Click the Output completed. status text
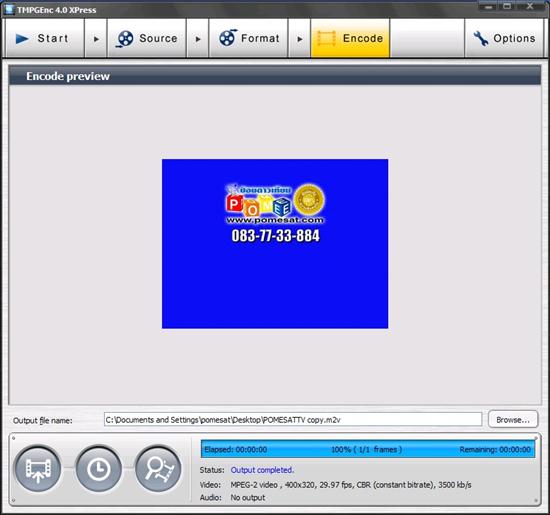550x515 pixels. pos(262,470)
